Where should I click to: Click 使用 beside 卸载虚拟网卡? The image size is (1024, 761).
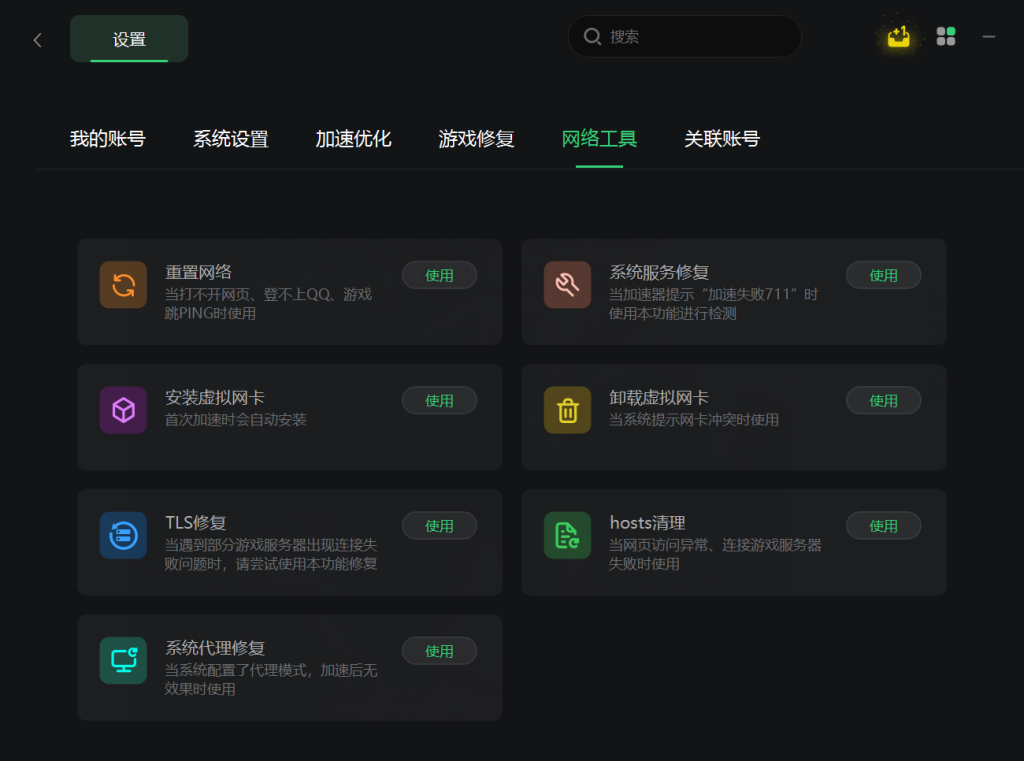coord(883,400)
